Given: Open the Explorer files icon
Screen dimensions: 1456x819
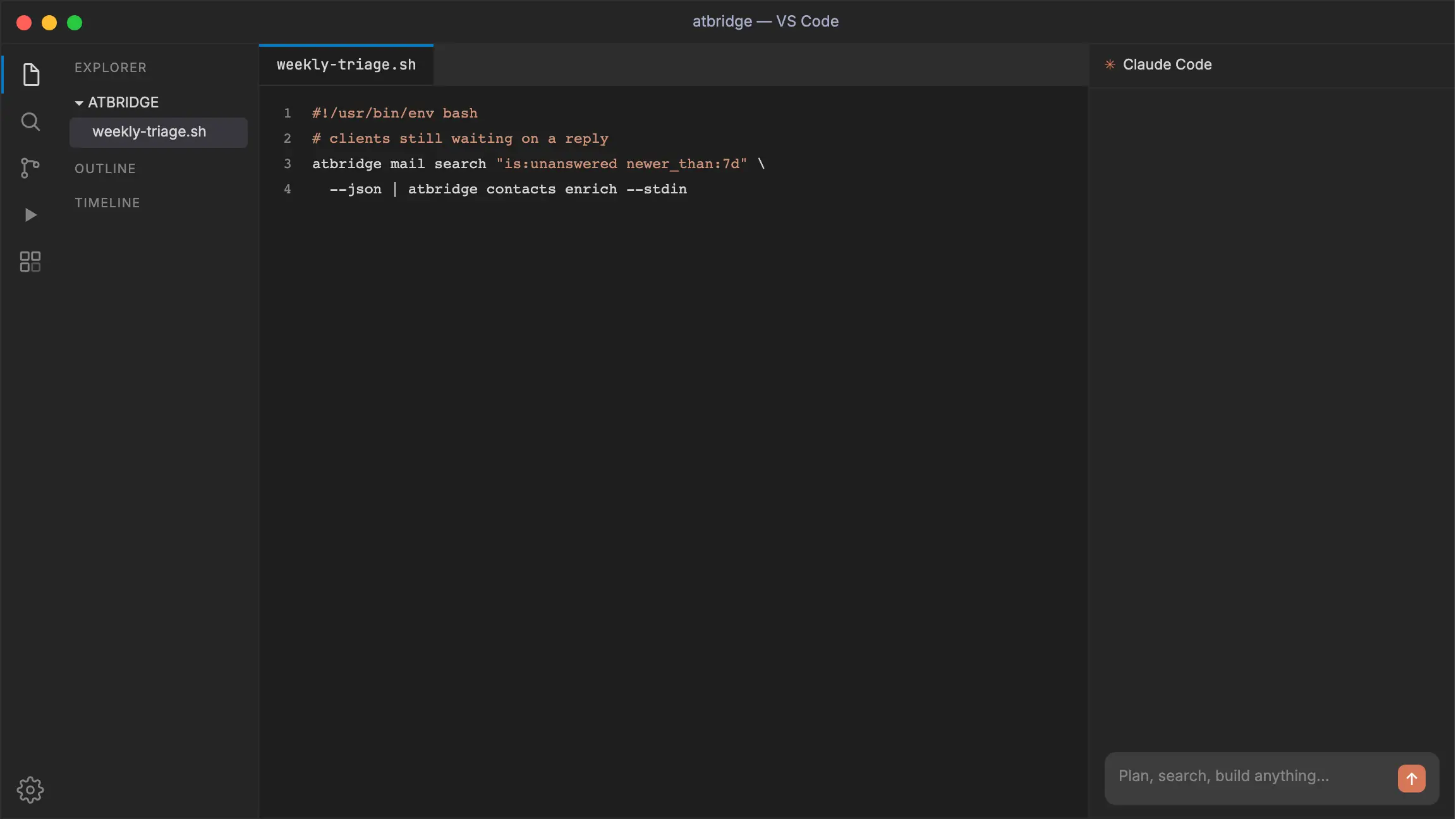Looking at the screenshot, I should [30, 75].
